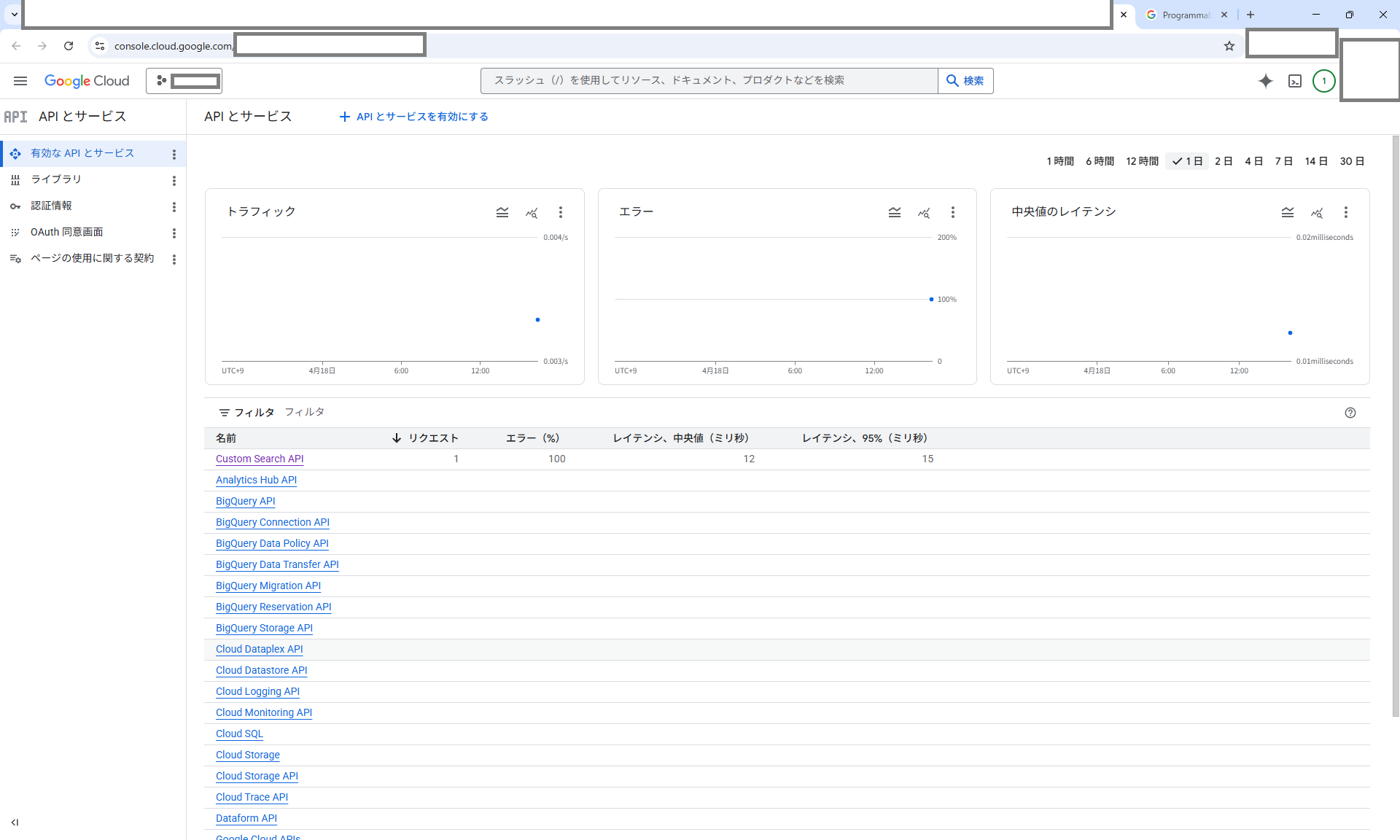The image size is (1400, 840).
Task: Open the main navigation hamburger menu
Action: (20, 81)
